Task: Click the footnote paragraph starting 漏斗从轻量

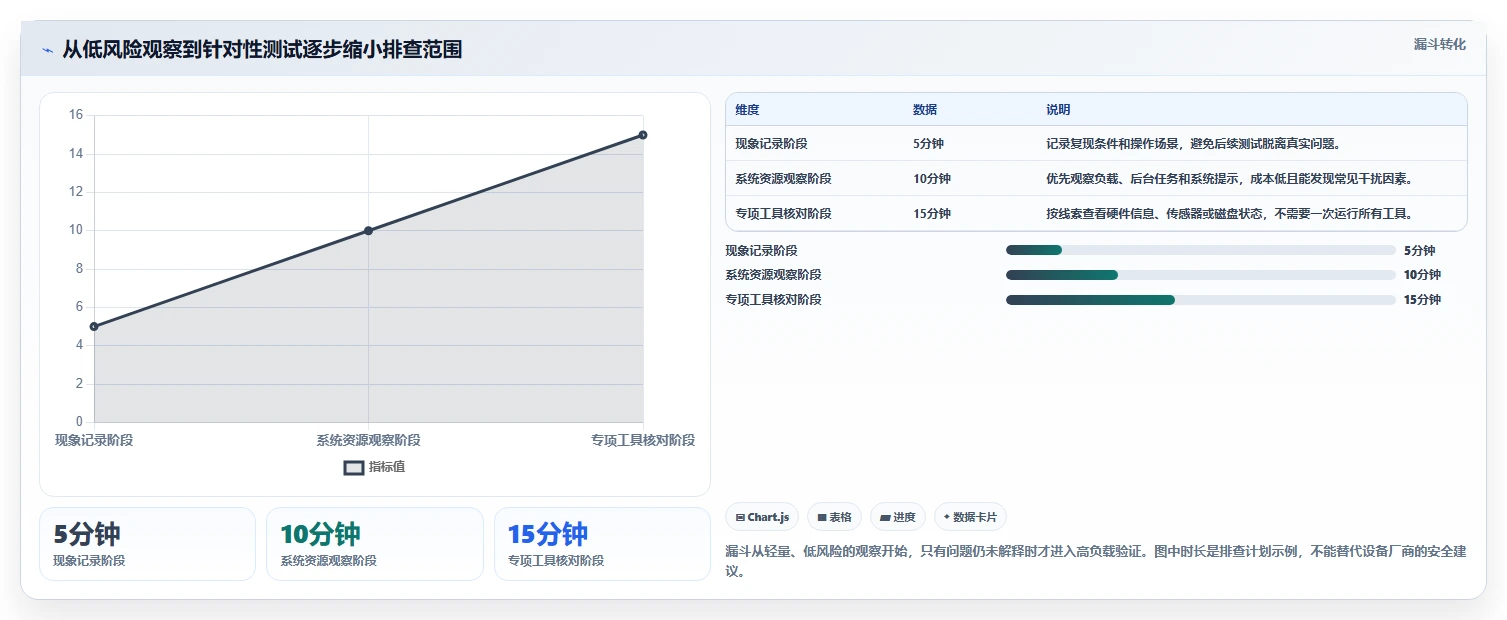Action: click(1096, 562)
